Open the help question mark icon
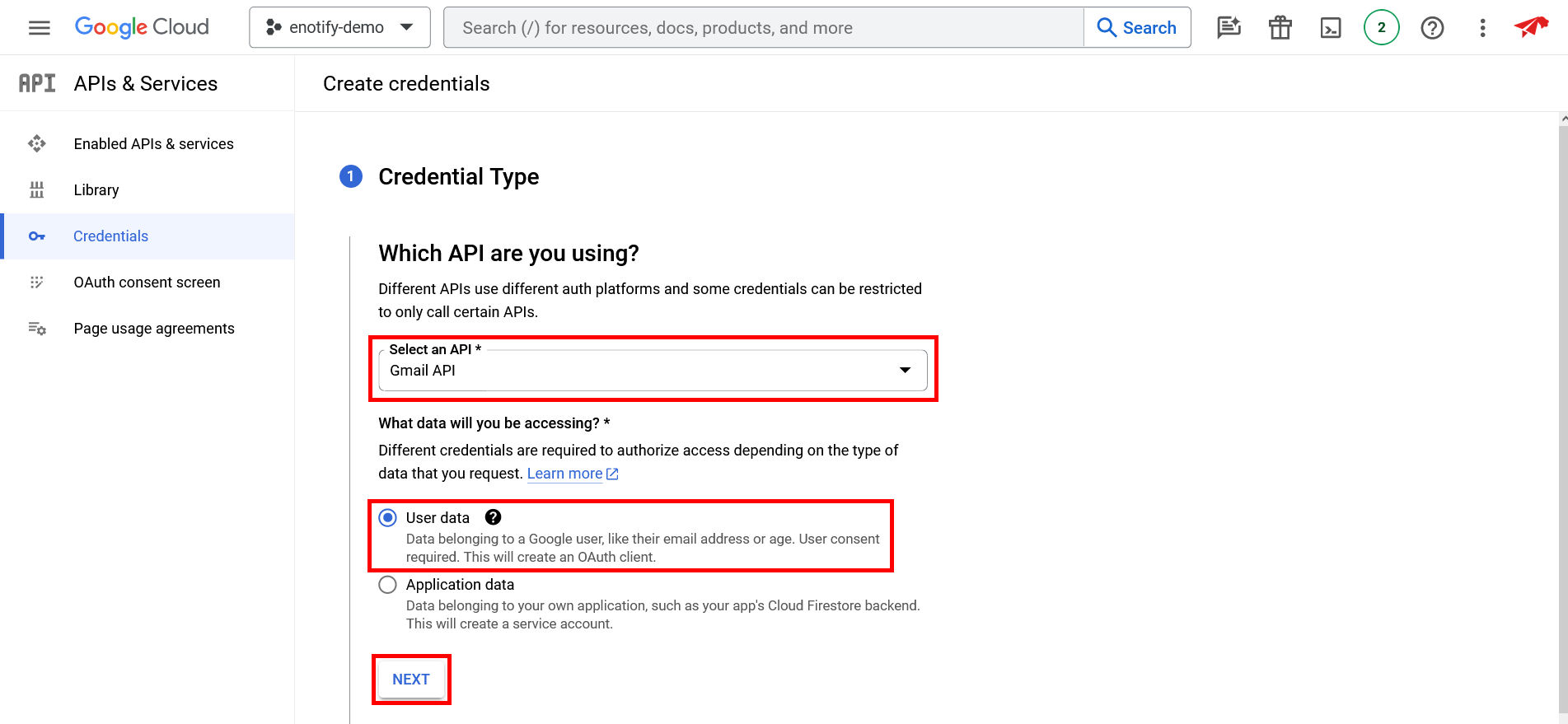This screenshot has height=724, width=1568. [1432, 28]
